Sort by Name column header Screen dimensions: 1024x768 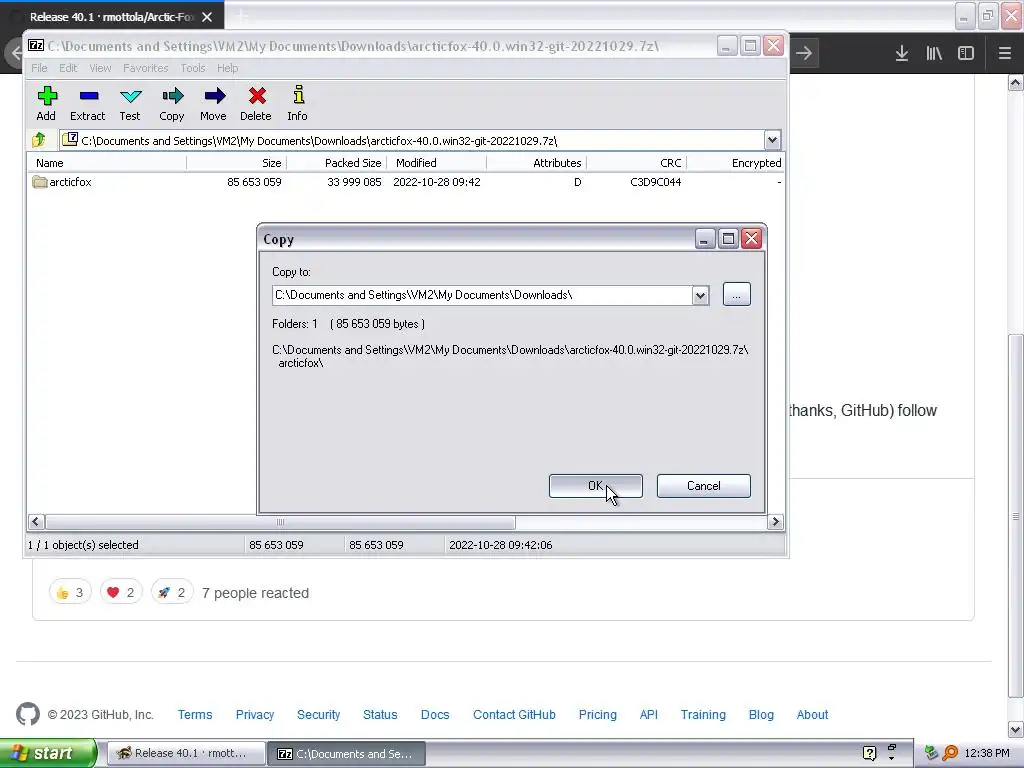coord(107,163)
